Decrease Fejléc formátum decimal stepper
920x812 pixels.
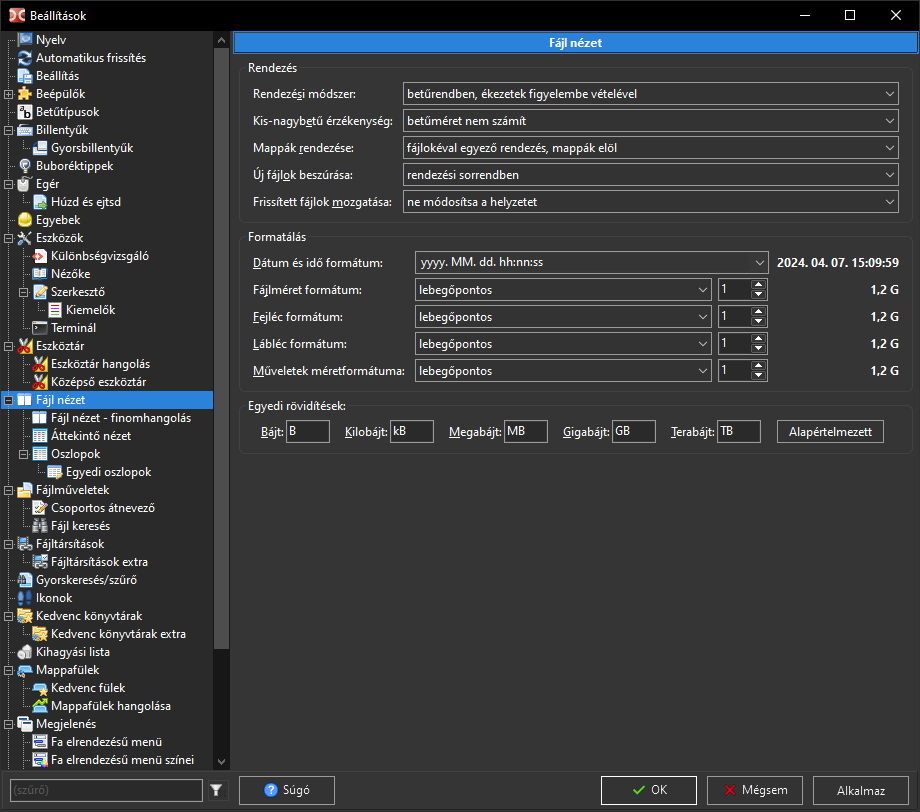[759, 322]
